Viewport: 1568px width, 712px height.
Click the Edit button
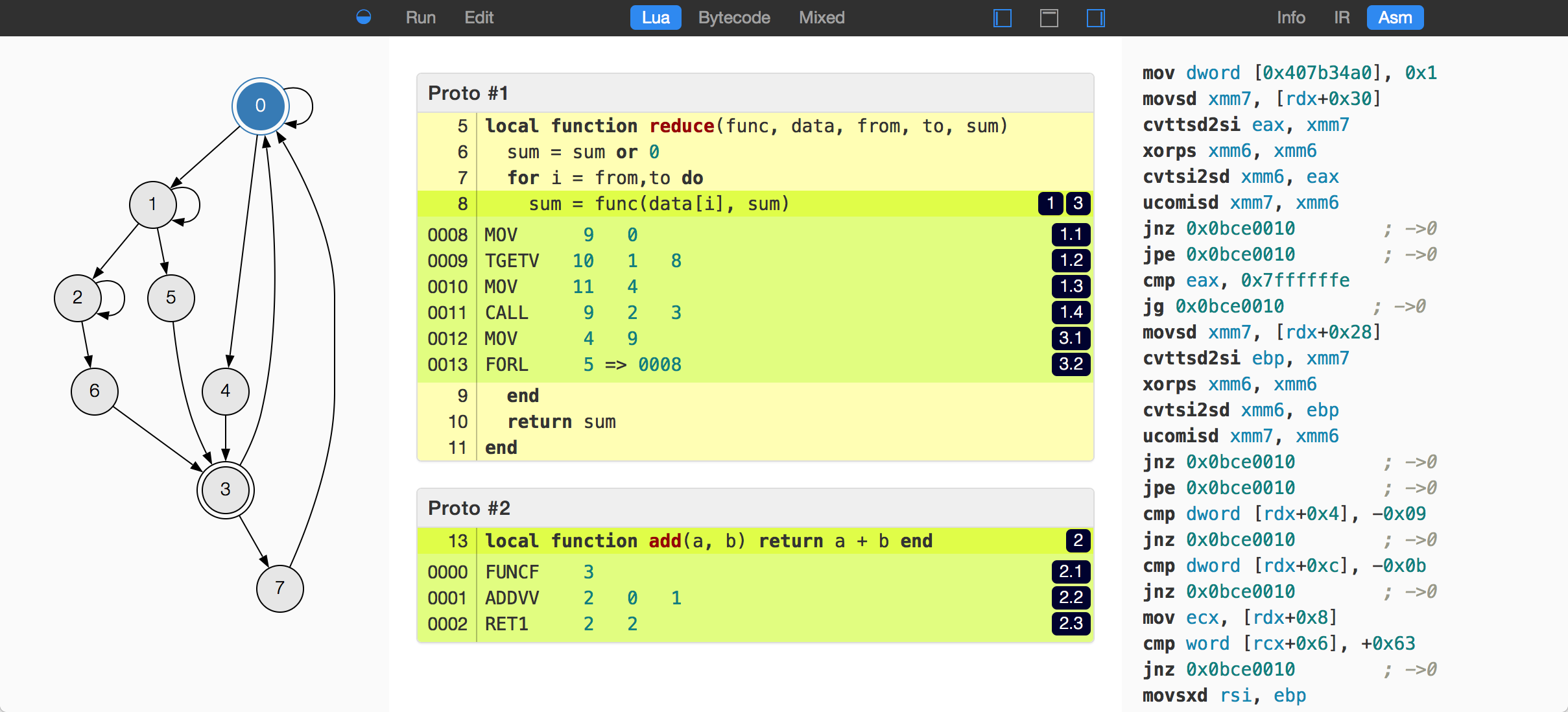pos(480,17)
